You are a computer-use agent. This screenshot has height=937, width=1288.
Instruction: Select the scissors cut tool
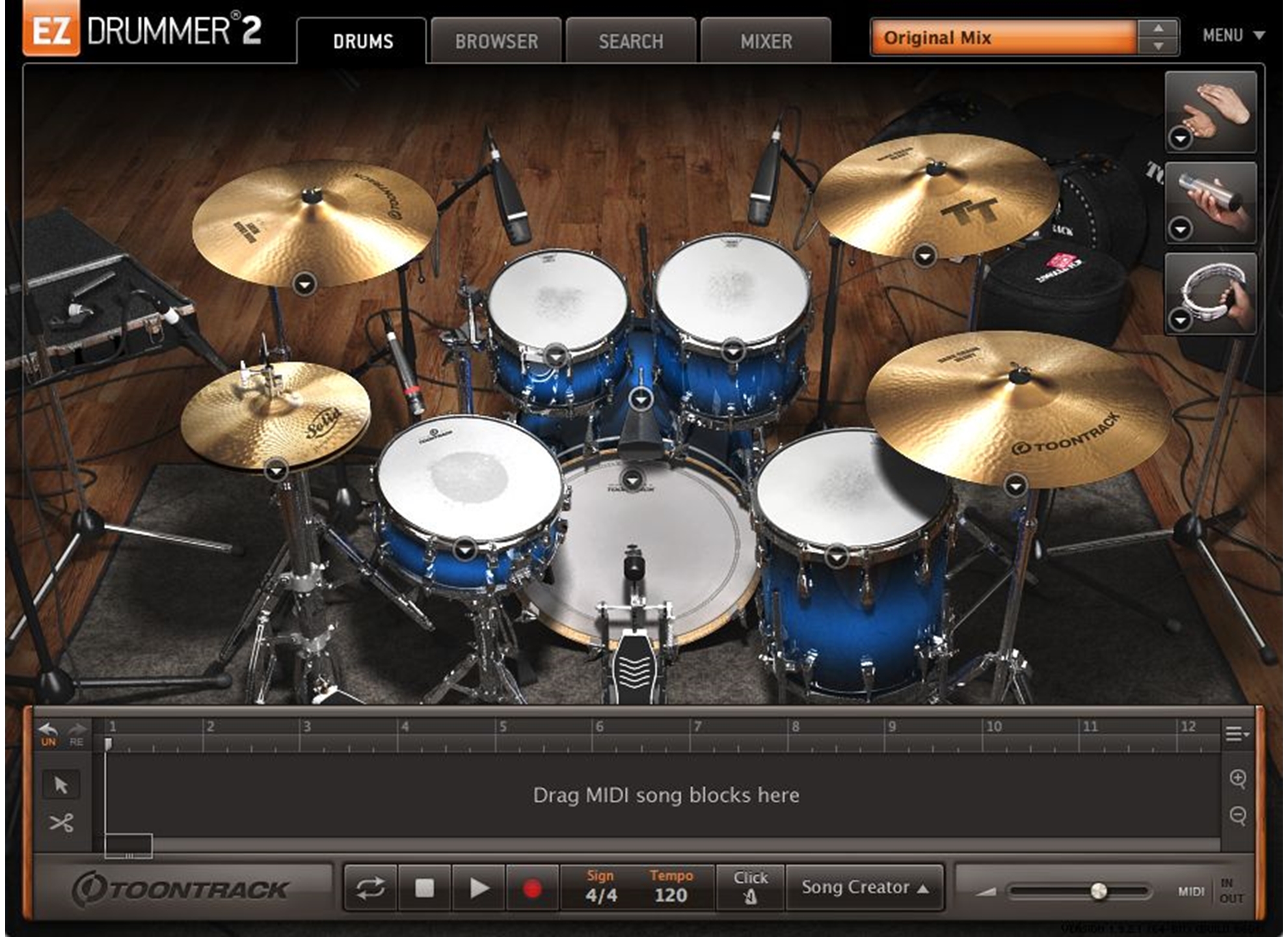pos(61,823)
